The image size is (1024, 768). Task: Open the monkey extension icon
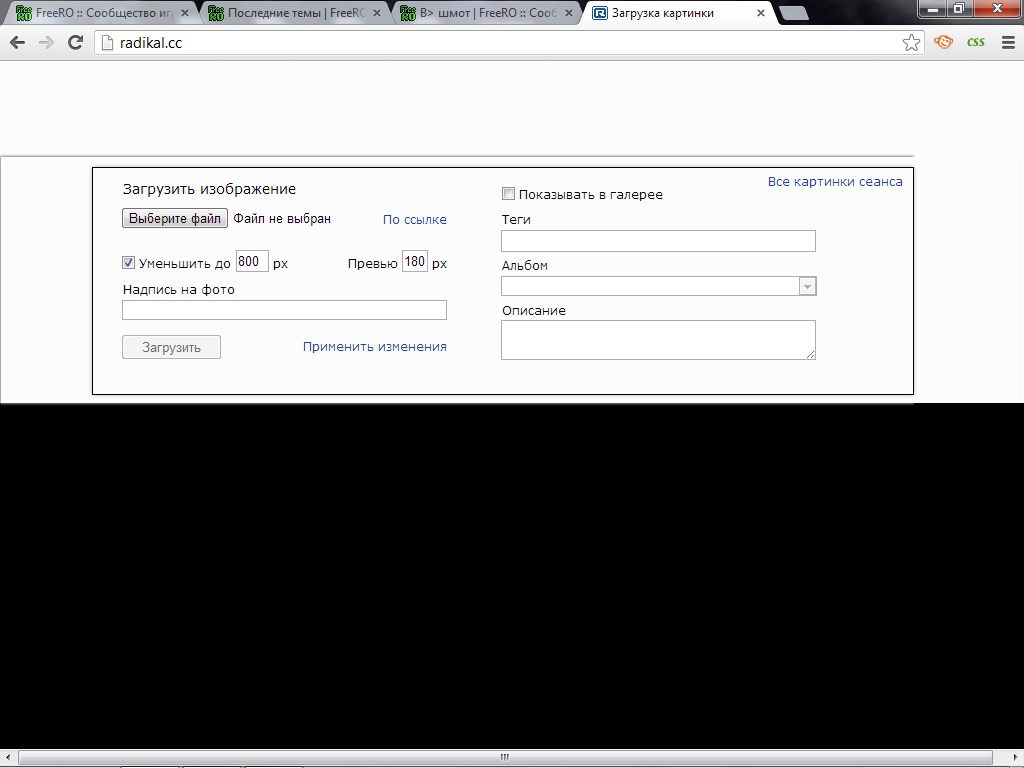click(944, 42)
